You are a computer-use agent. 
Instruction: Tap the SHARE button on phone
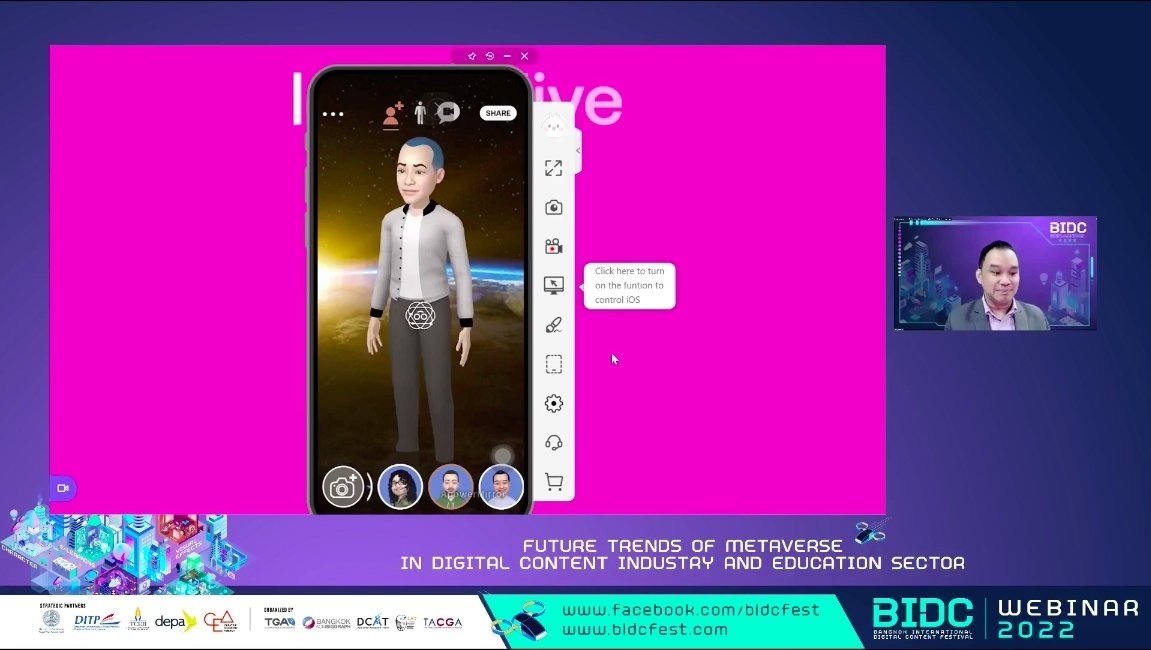tap(498, 113)
